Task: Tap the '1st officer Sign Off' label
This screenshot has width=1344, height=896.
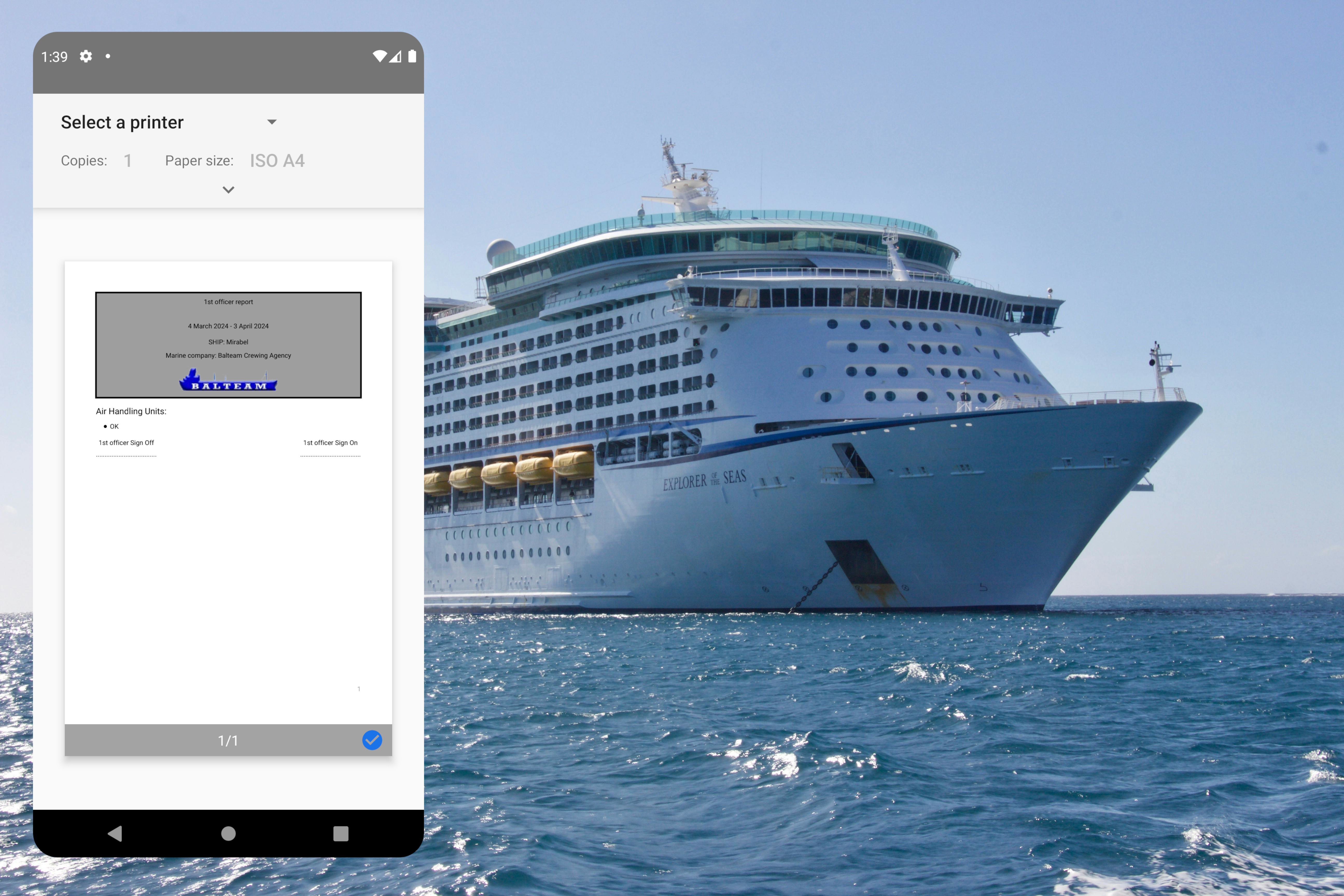Action: (x=126, y=443)
